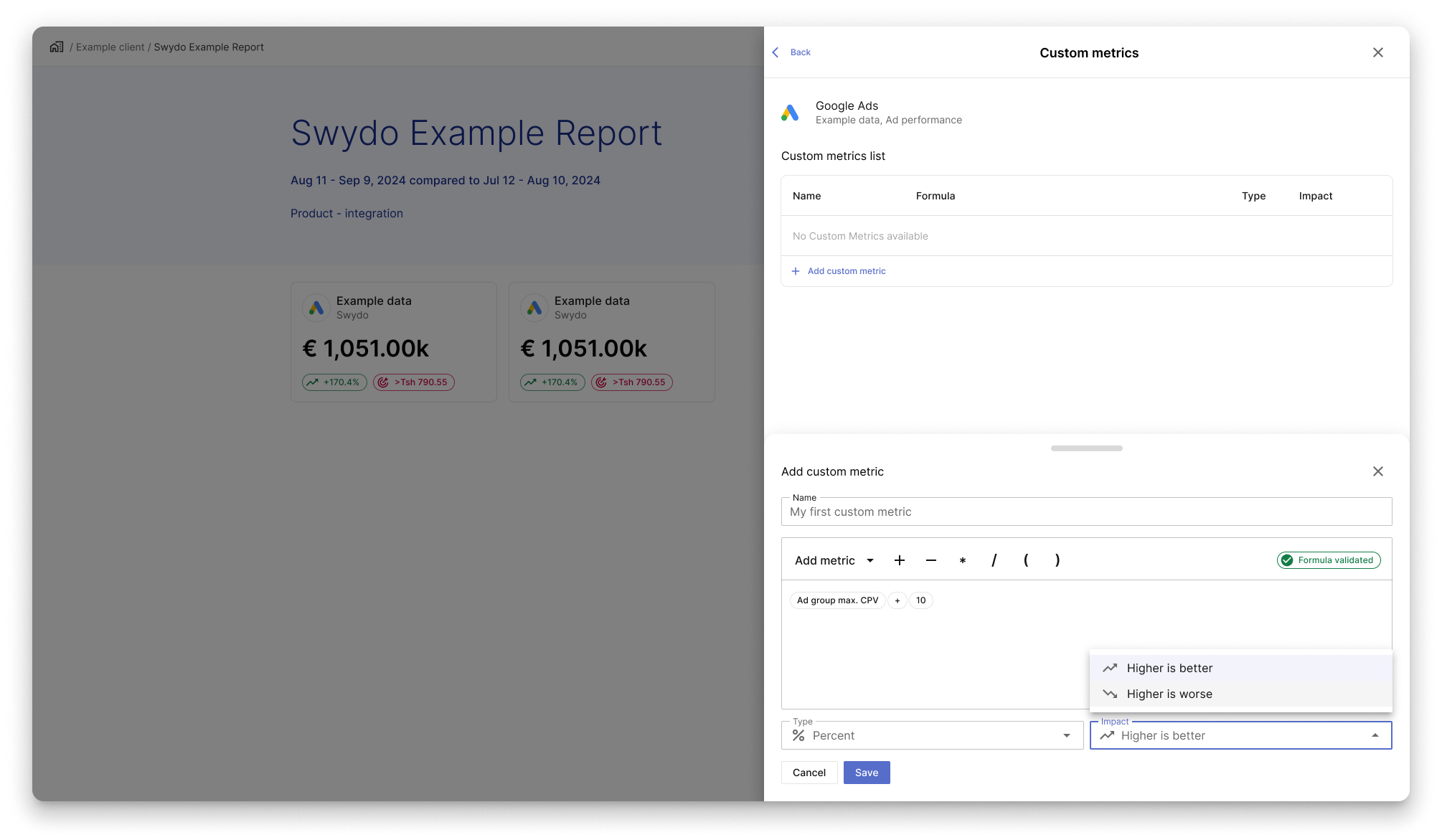1442x840 pixels.
Task: Close the Add custom metric sheet
Action: (x=1378, y=471)
